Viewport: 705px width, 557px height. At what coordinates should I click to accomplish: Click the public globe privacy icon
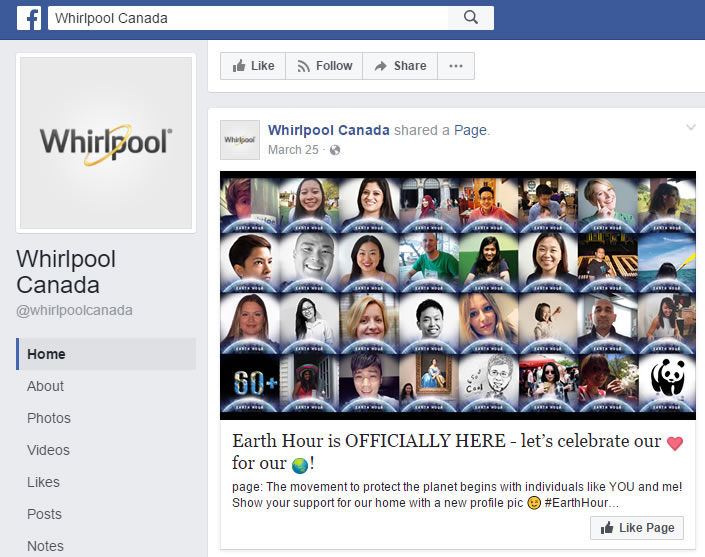click(x=335, y=150)
